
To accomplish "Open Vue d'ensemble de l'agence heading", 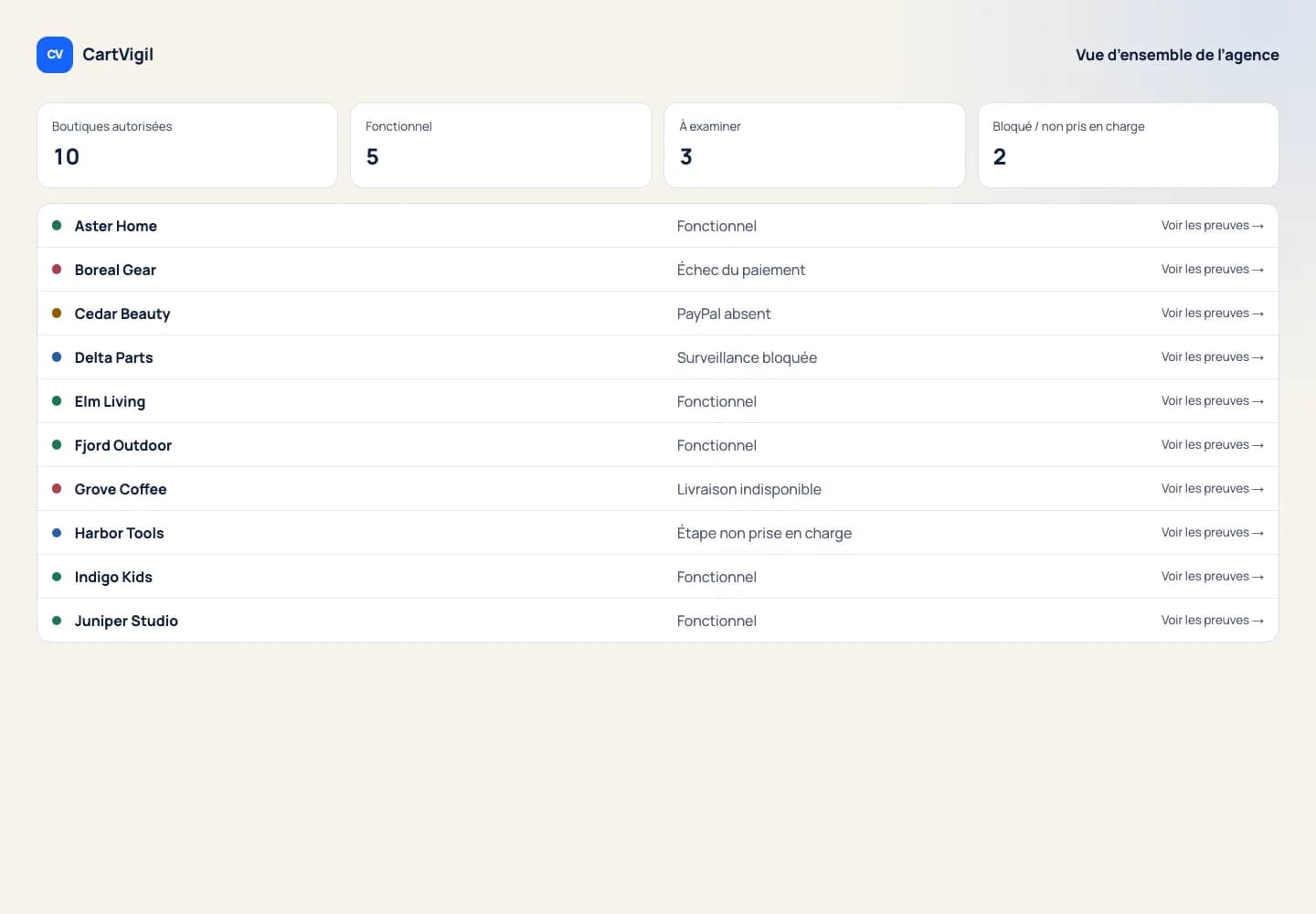I will click(1177, 55).
